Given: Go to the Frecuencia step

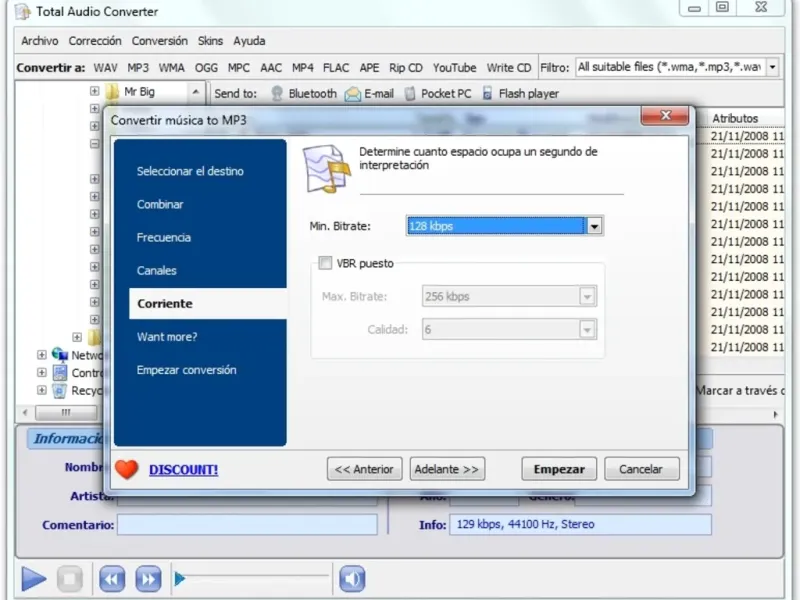Looking at the screenshot, I should [x=164, y=237].
